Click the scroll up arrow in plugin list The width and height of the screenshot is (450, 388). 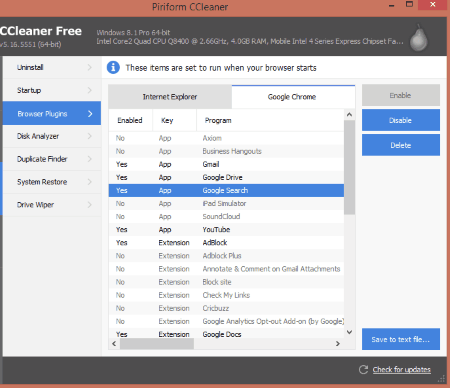(x=349, y=115)
